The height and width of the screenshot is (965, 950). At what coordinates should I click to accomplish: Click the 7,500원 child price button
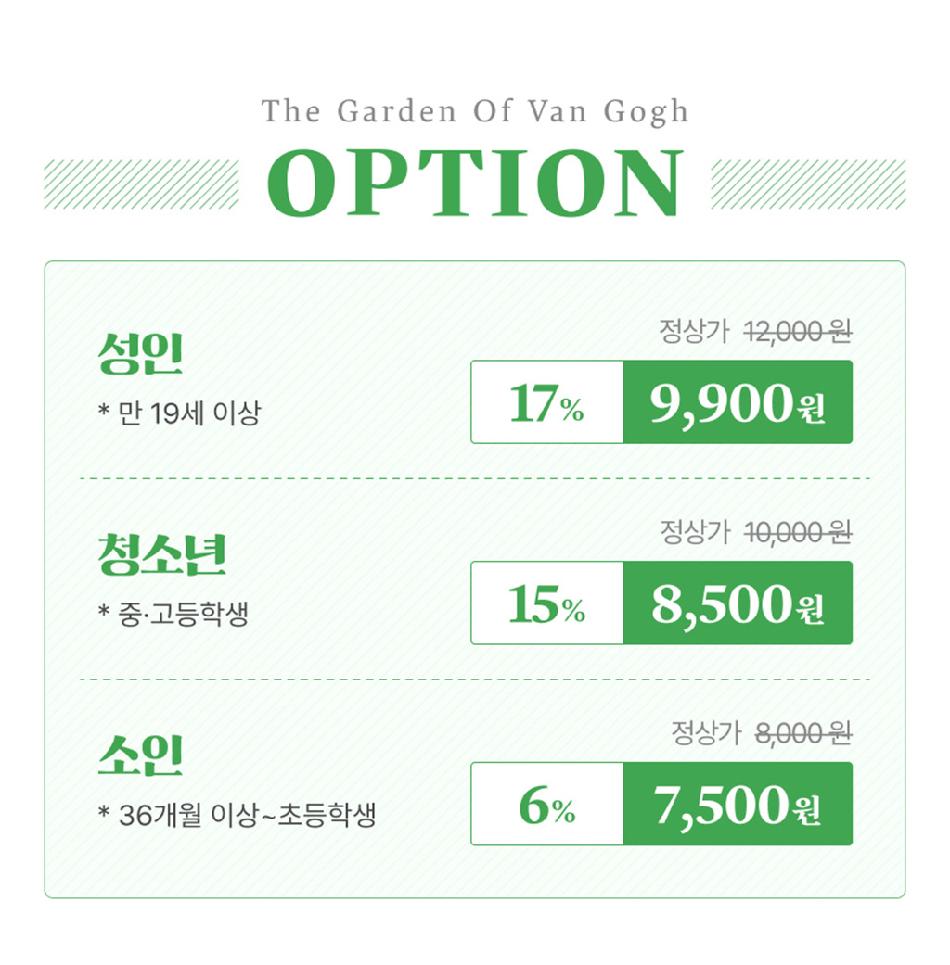click(738, 804)
